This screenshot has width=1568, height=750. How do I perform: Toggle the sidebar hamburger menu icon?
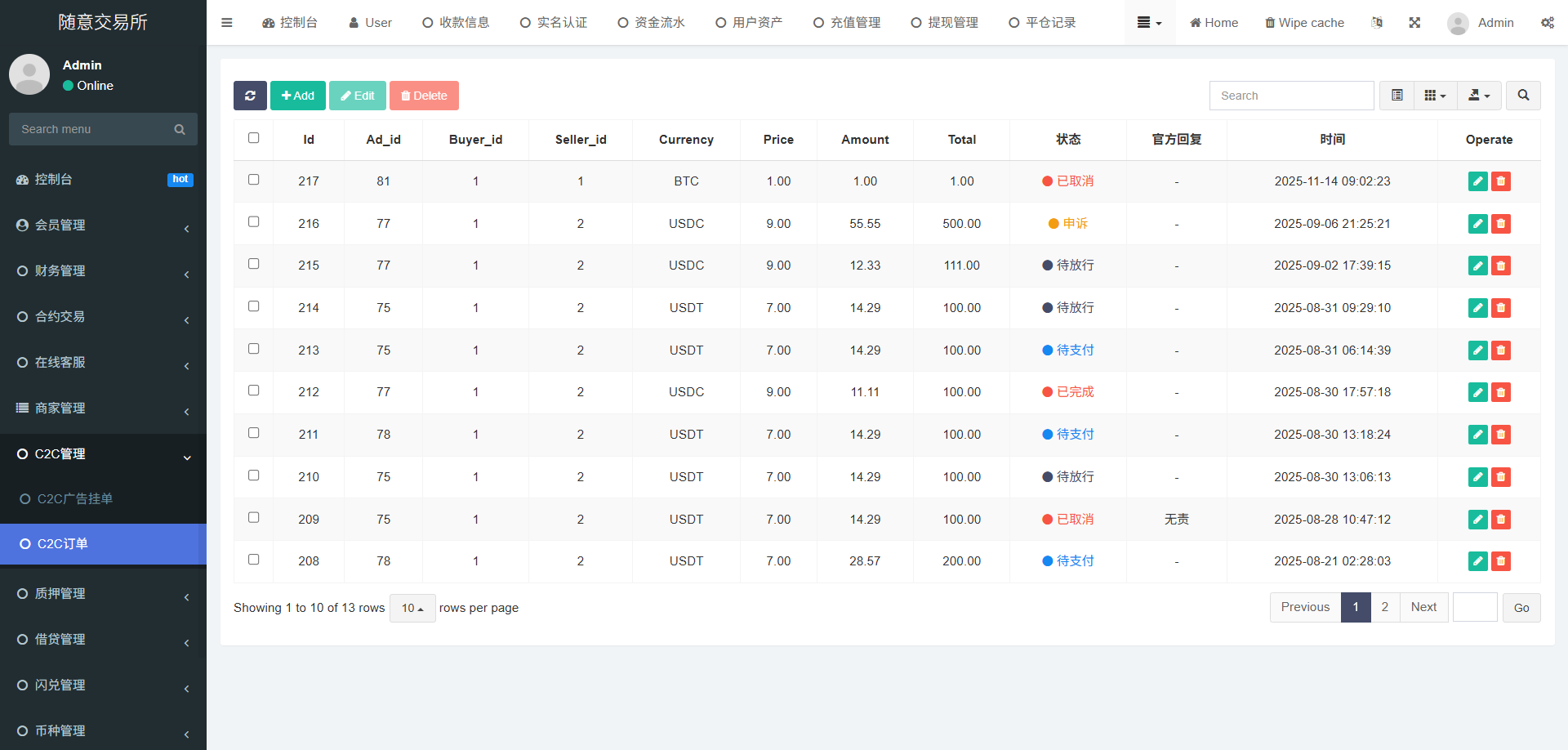point(227,23)
